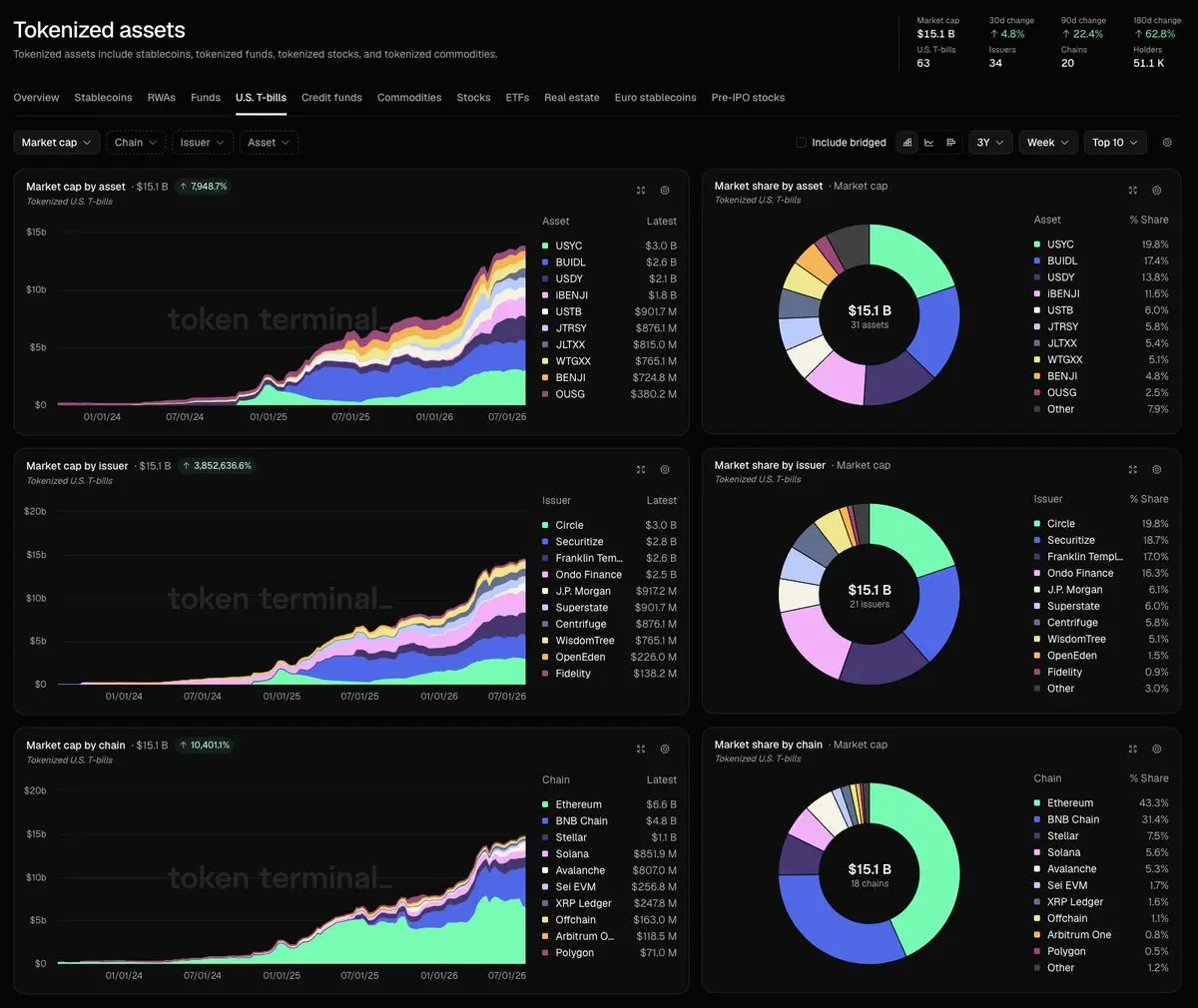Screen dimensions: 1198x1008
Task: Open the Week interval dropdown
Action: [x=1048, y=143]
